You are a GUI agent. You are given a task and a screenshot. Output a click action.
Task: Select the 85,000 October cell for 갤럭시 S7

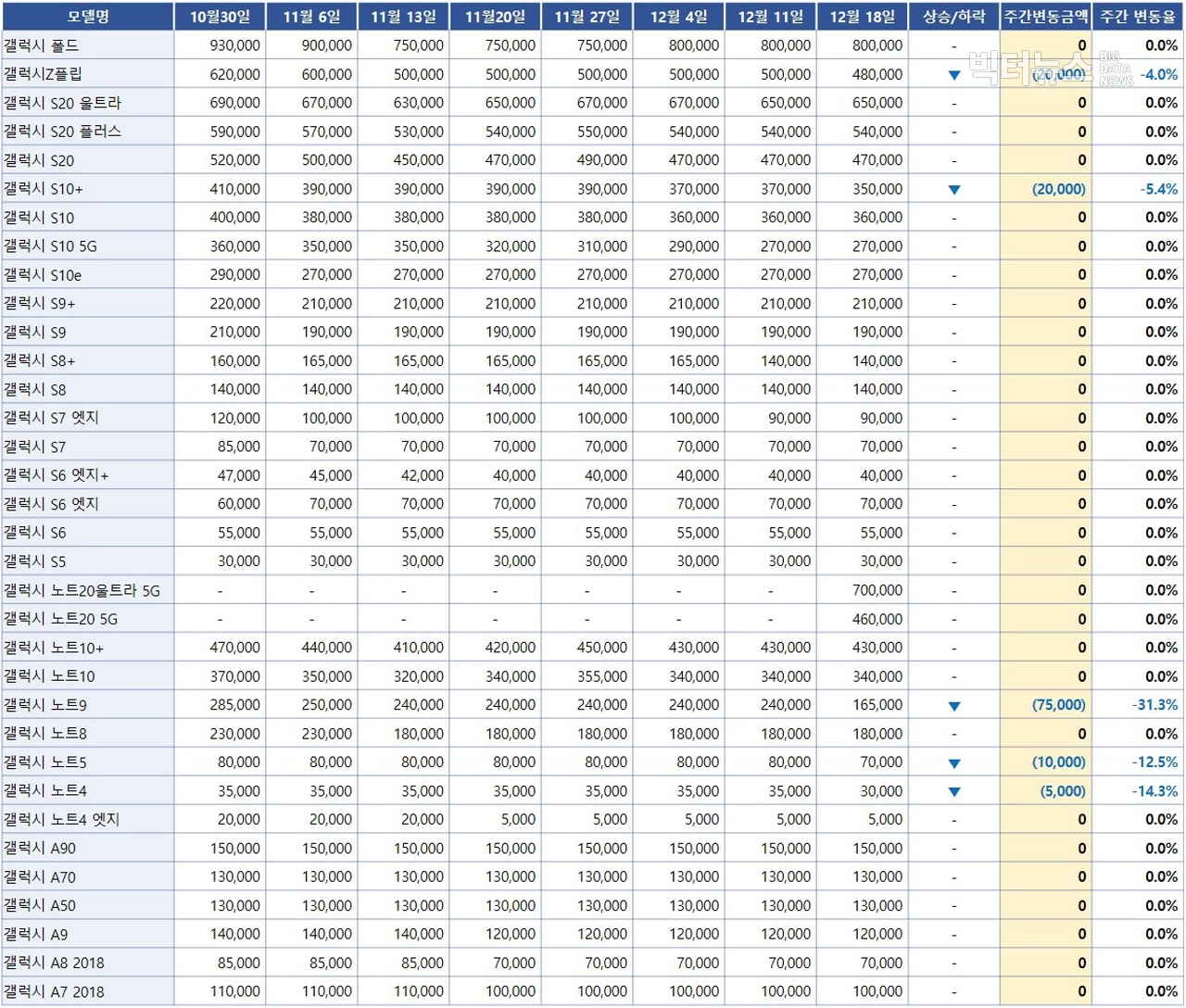tap(220, 447)
